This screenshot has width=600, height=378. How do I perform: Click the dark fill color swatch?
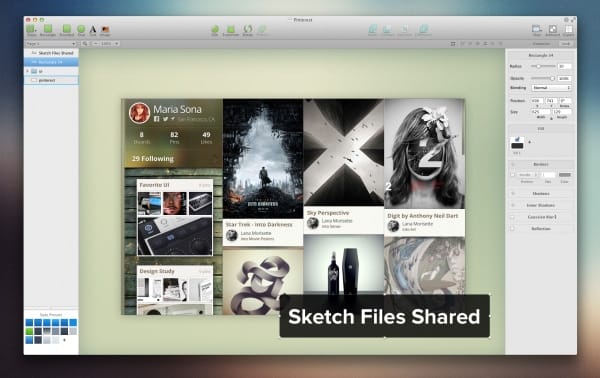pyautogui.click(x=517, y=146)
